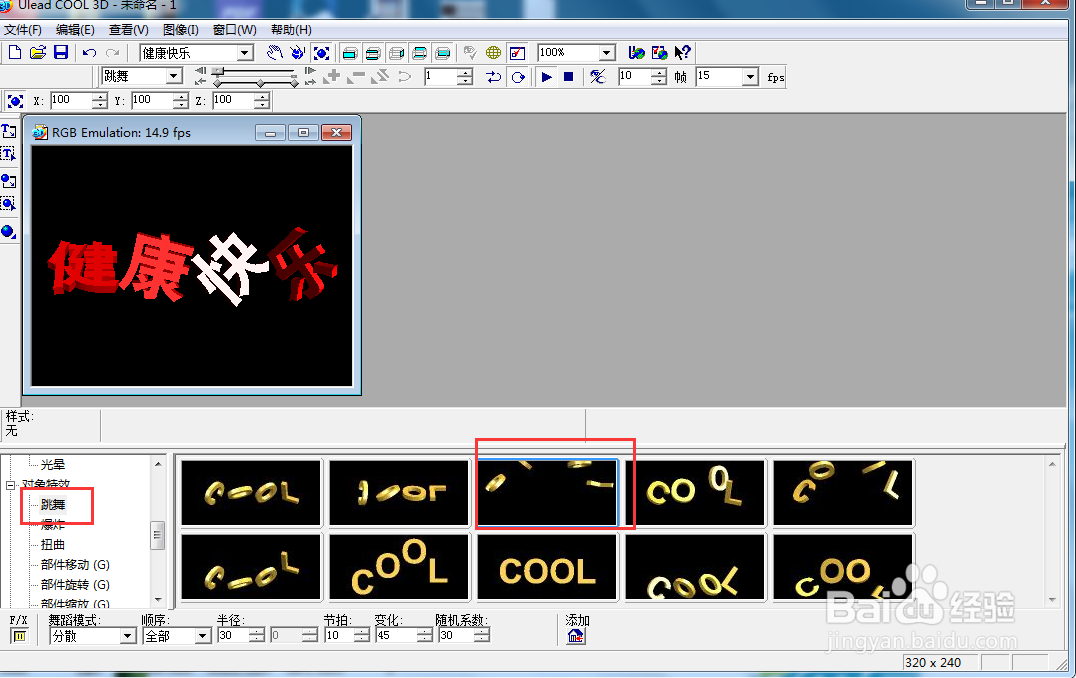Toggle the back bevel face button
Viewport: 1076px width, 678px height.
[419, 53]
